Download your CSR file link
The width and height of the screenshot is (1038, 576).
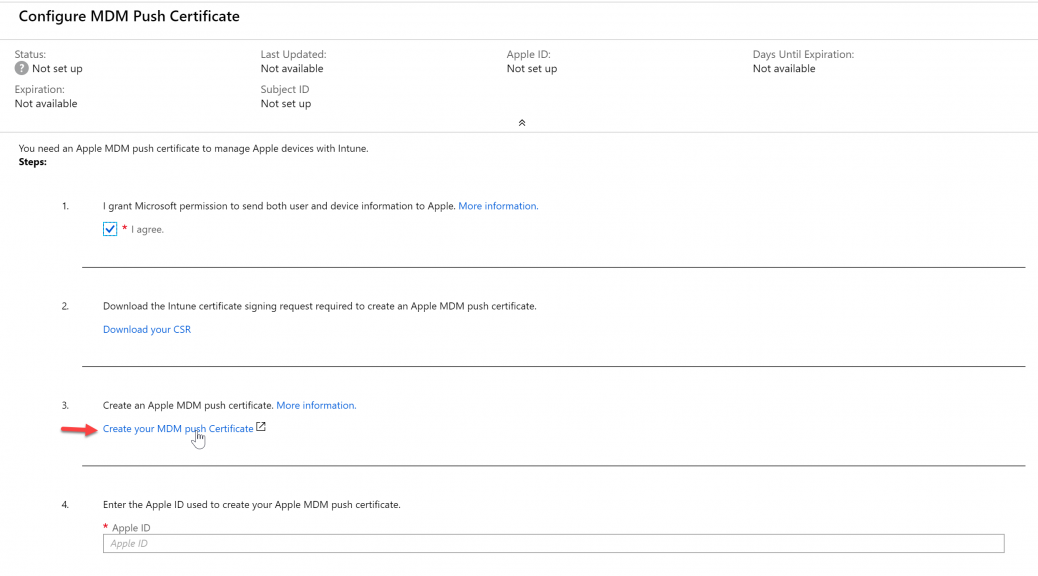coord(147,329)
